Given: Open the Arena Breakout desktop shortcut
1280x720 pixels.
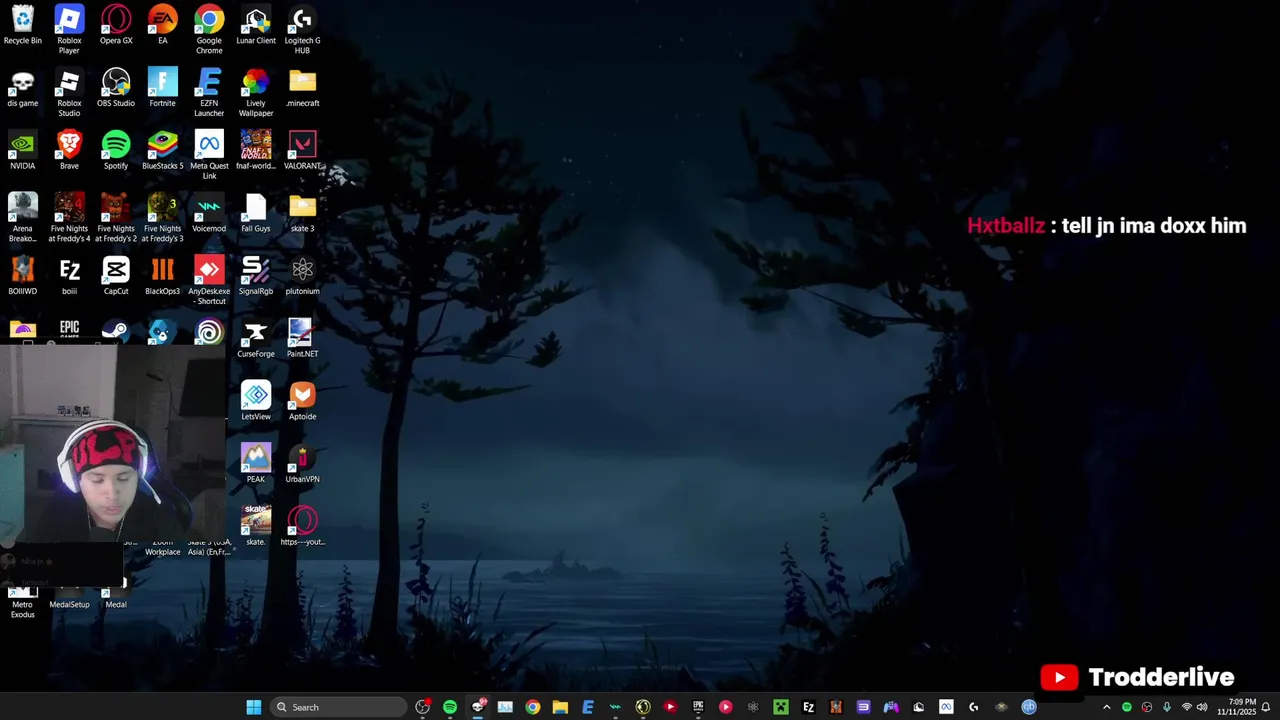Looking at the screenshot, I should point(22,218).
